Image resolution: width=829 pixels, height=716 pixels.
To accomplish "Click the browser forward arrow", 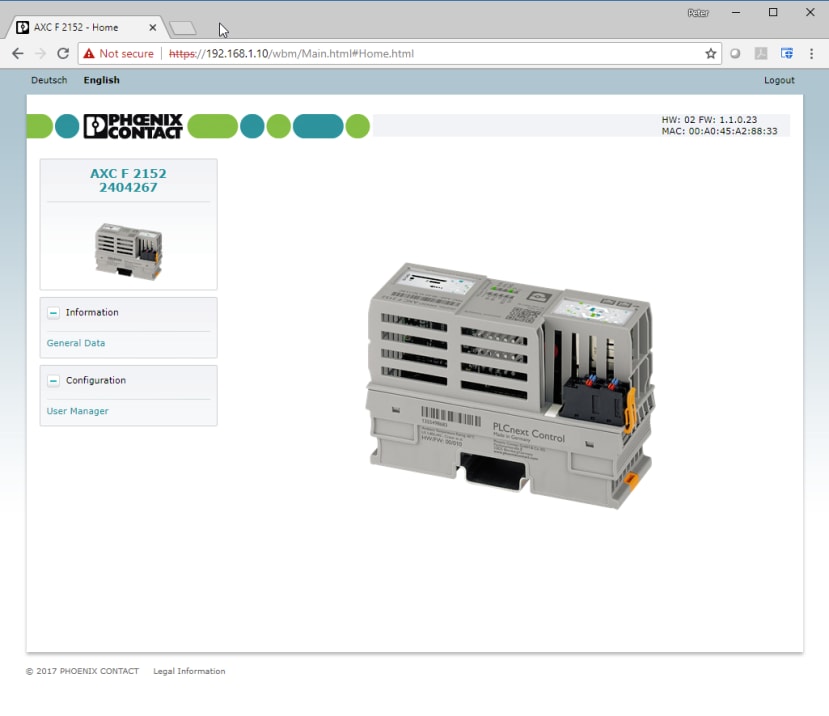I will [40, 53].
